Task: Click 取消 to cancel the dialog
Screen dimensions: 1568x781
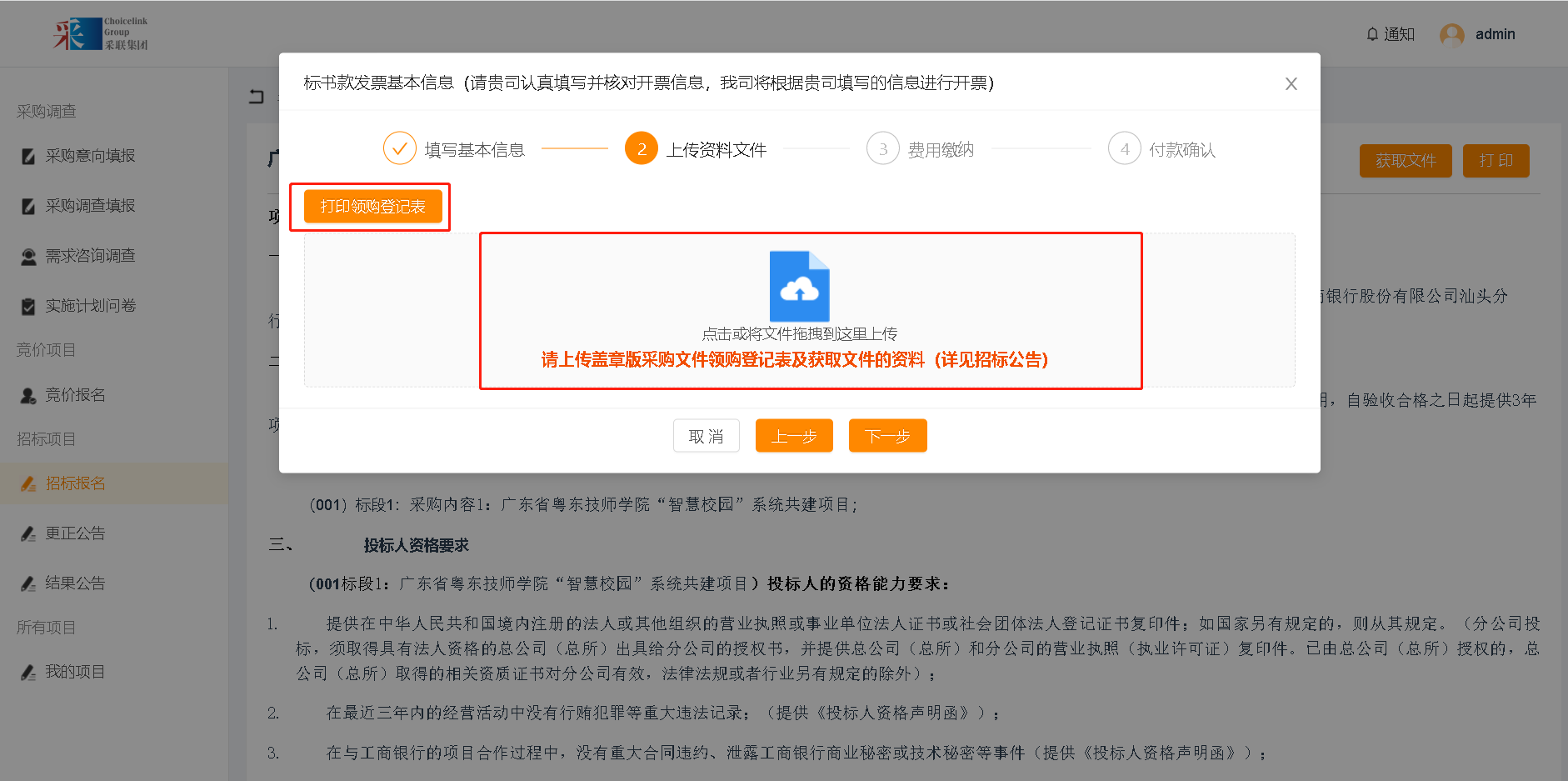Action: pyautogui.click(x=706, y=436)
